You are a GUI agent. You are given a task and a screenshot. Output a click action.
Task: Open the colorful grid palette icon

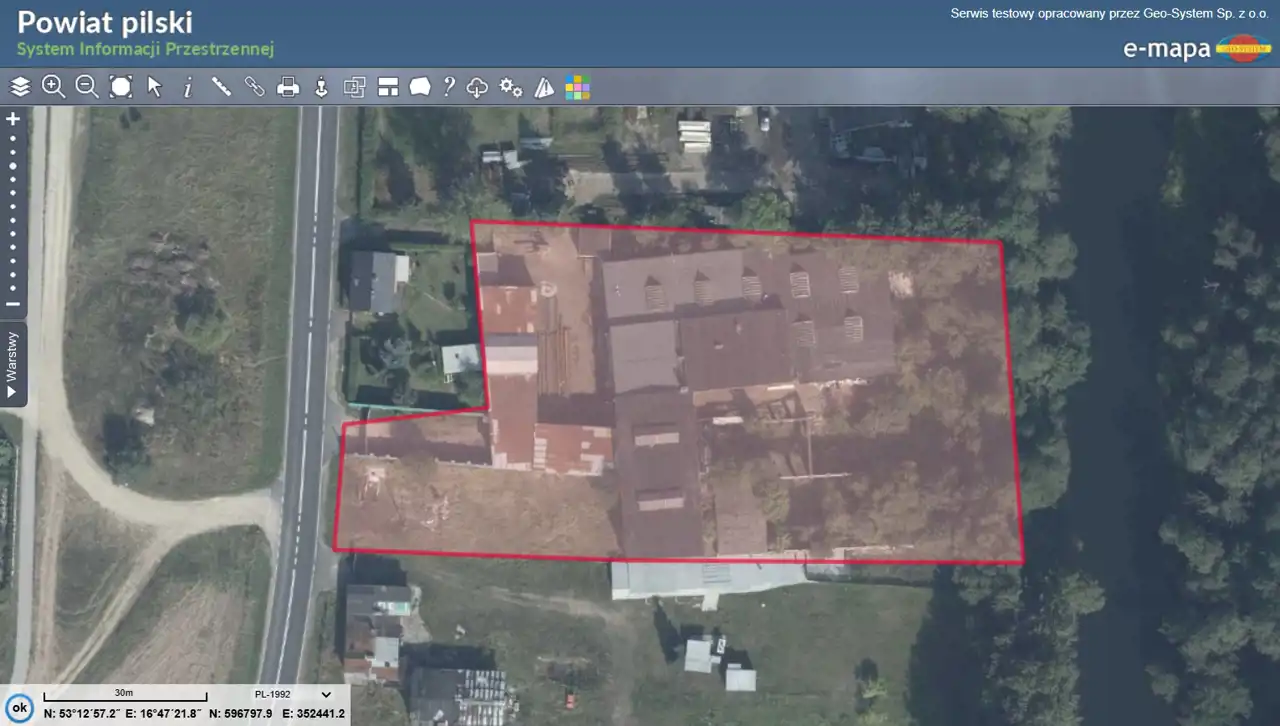coord(577,87)
